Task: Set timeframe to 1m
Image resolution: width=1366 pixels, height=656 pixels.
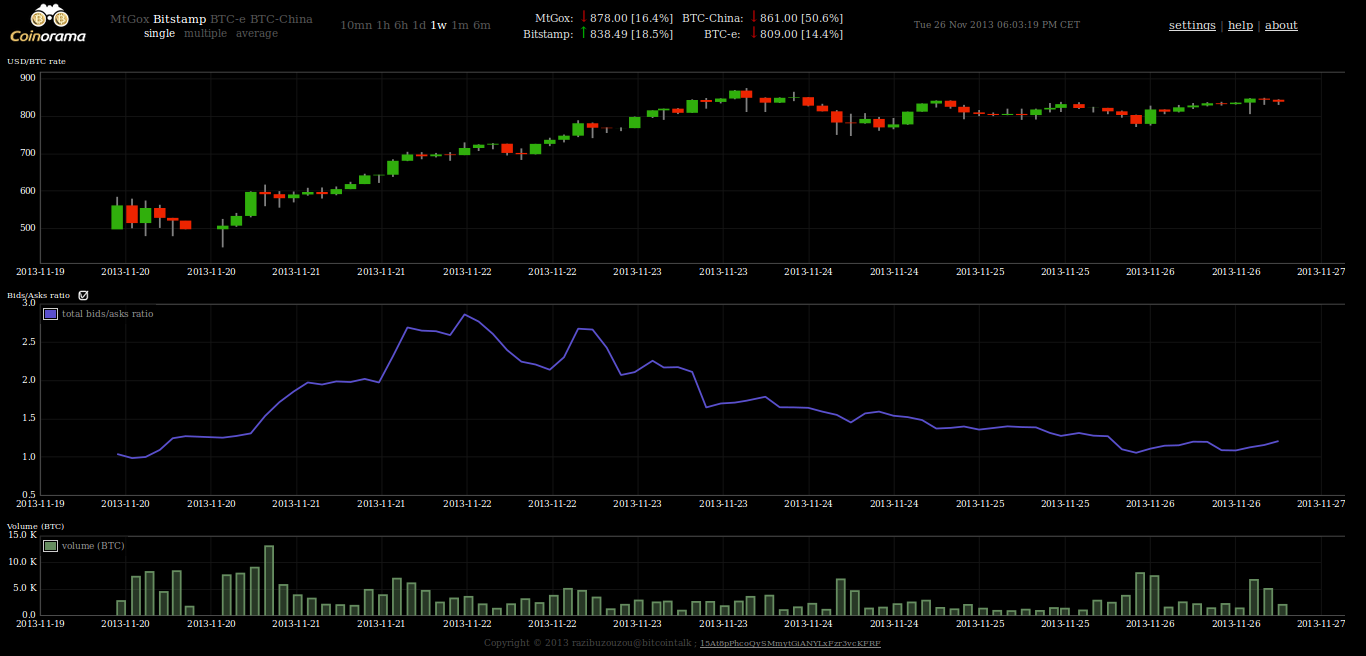Action: pyautogui.click(x=460, y=25)
